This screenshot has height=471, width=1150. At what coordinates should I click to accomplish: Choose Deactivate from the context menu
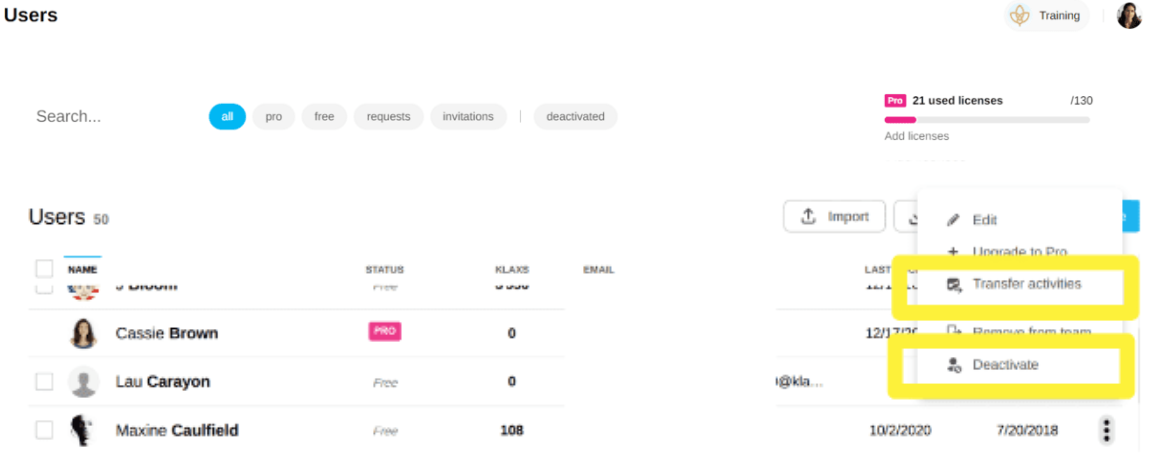(x=1005, y=365)
